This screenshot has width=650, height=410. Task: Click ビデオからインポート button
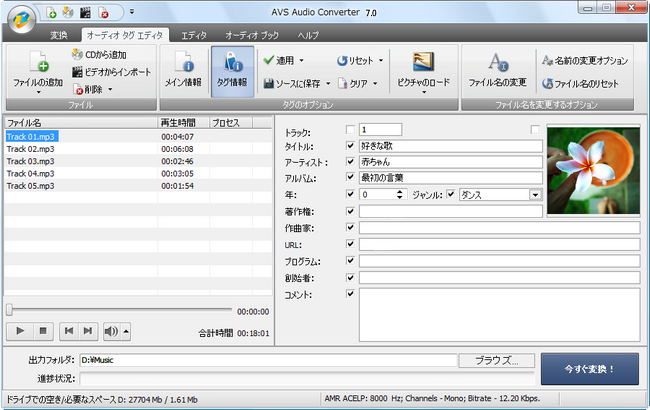112,72
